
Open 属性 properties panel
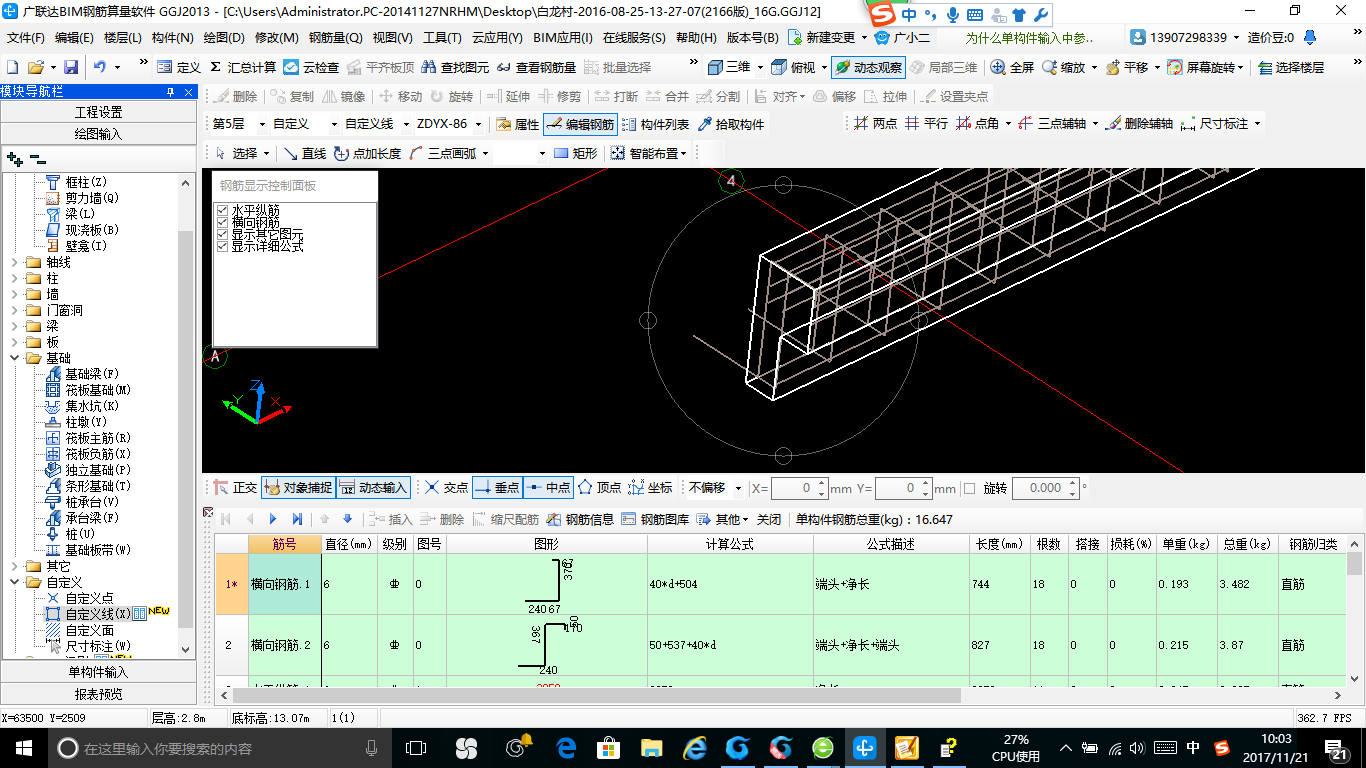click(518, 124)
